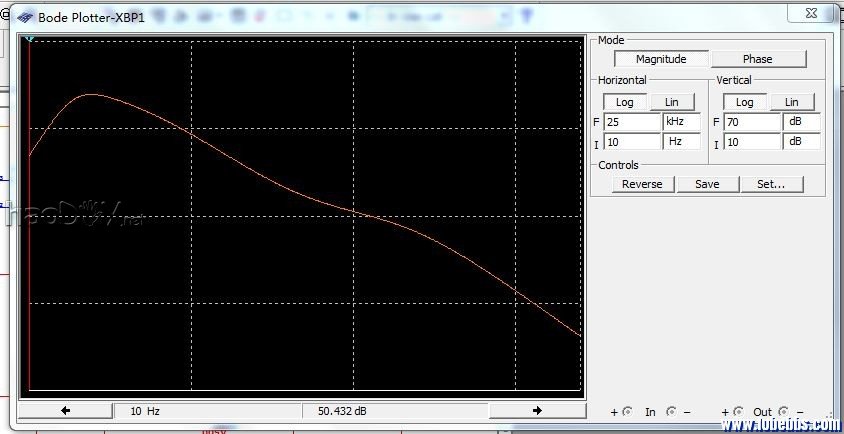This screenshot has width=844, height=434.
Task: Open the kHz unit selector for horizontal final
Action: (x=682, y=122)
